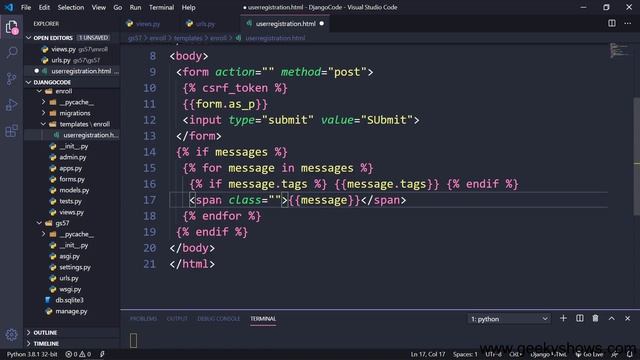This screenshot has height=360, width=640.
Task: Open the 1: python terminal dropdown
Action: click(x=509, y=319)
